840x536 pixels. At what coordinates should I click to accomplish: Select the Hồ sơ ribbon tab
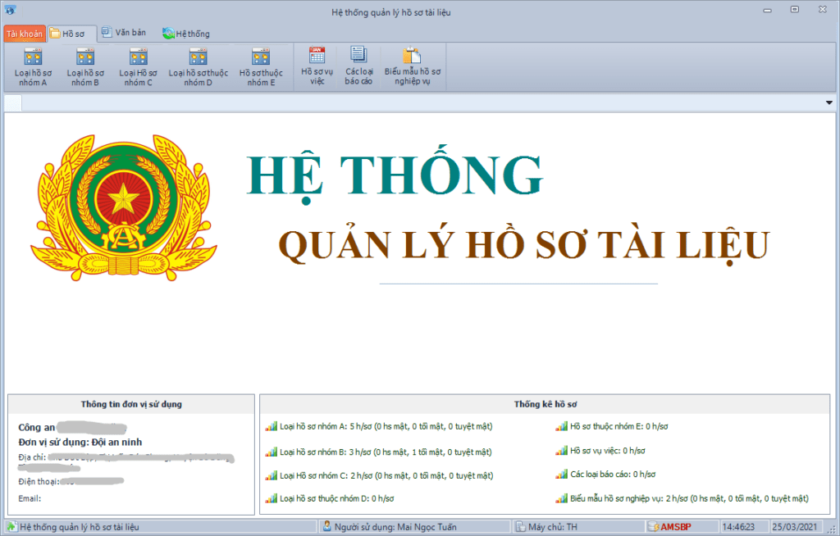pos(72,34)
